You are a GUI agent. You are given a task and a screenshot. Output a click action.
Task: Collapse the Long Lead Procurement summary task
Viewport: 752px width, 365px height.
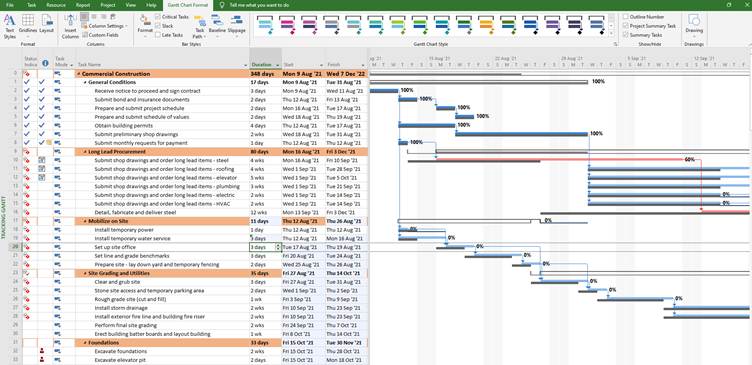pyautogui.click(x=85, y=152)
